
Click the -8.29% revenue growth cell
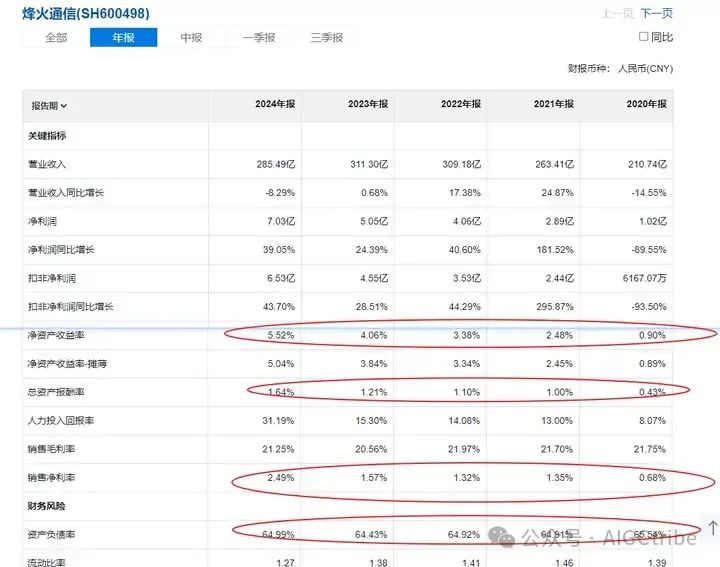[x=280, y=193]
